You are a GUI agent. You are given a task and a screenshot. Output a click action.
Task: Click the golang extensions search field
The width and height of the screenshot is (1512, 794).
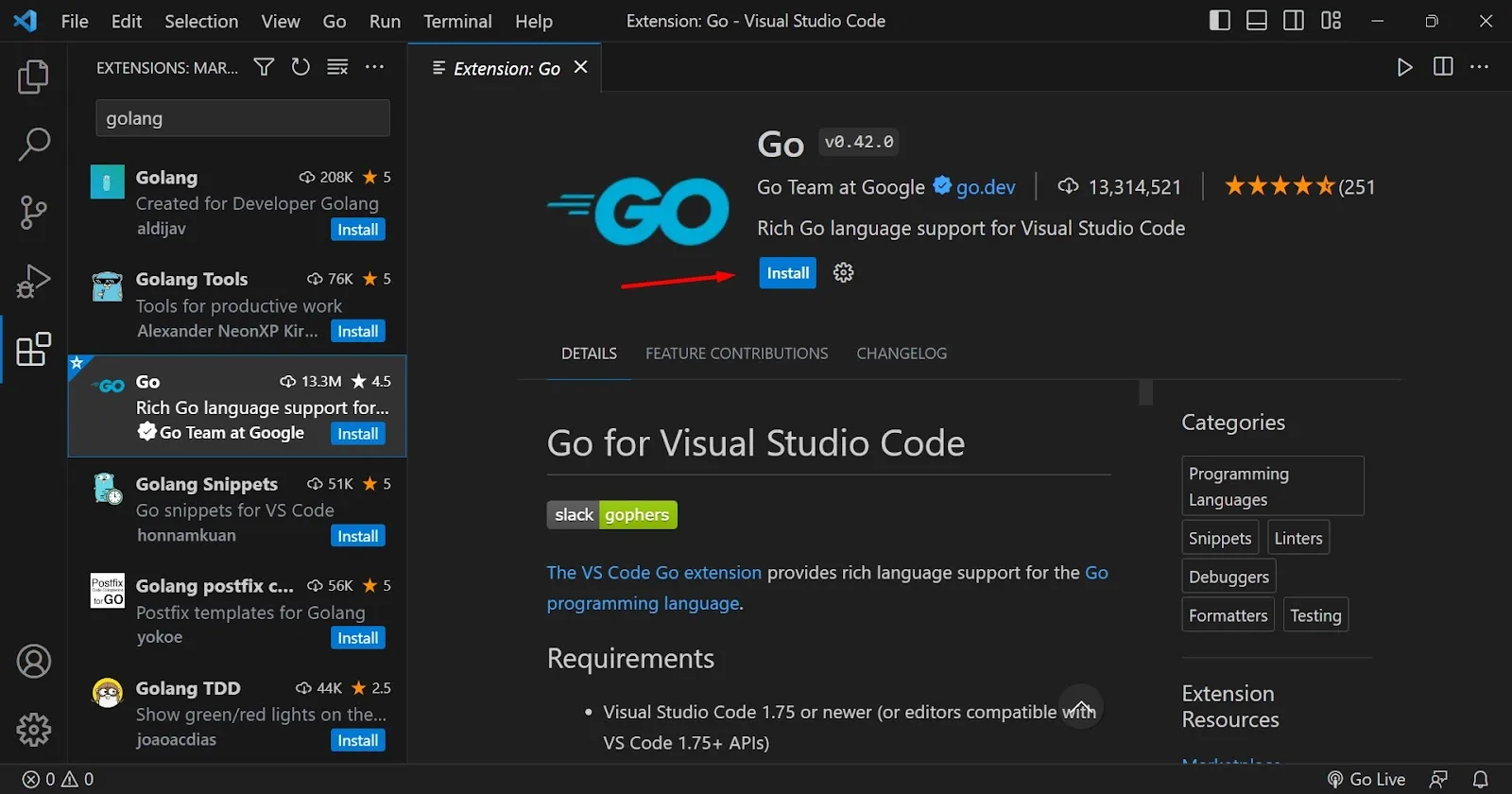(x=243, y=118)
